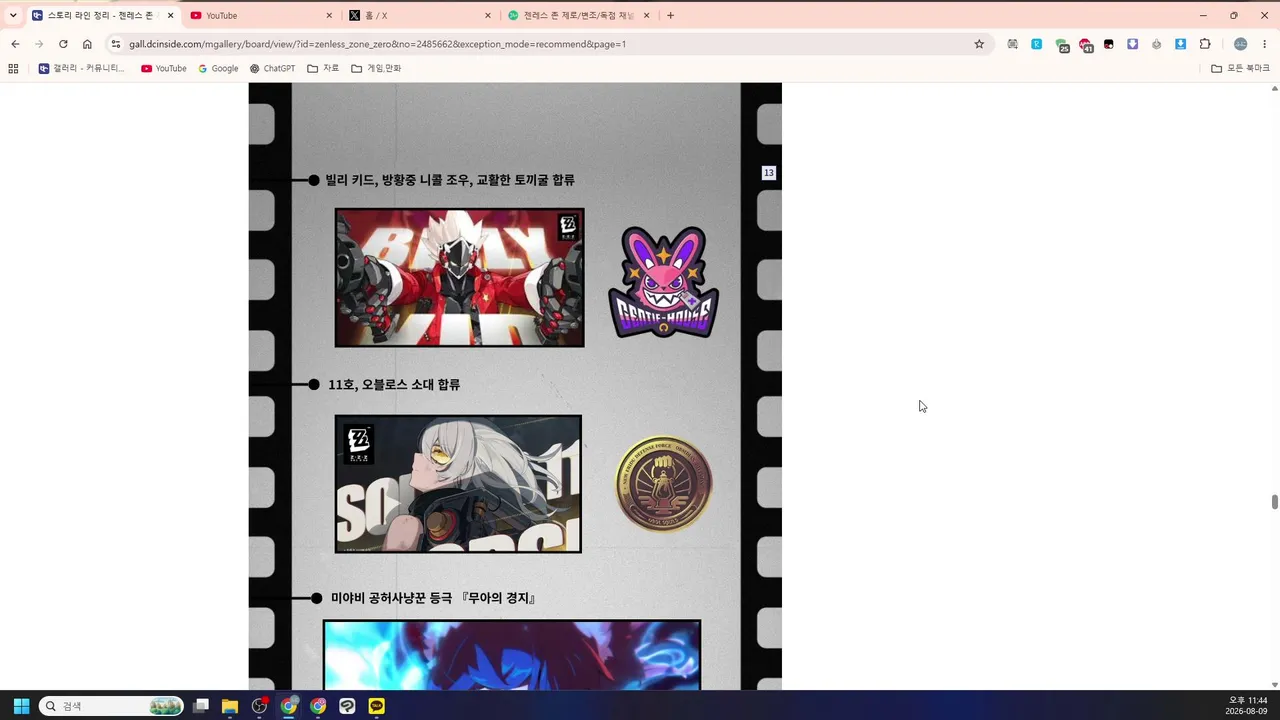Viewport: 1280px width, 720px height.
Task: Open Task View on the taskbar
Action: pyautogui.click(x=201, y=706)
